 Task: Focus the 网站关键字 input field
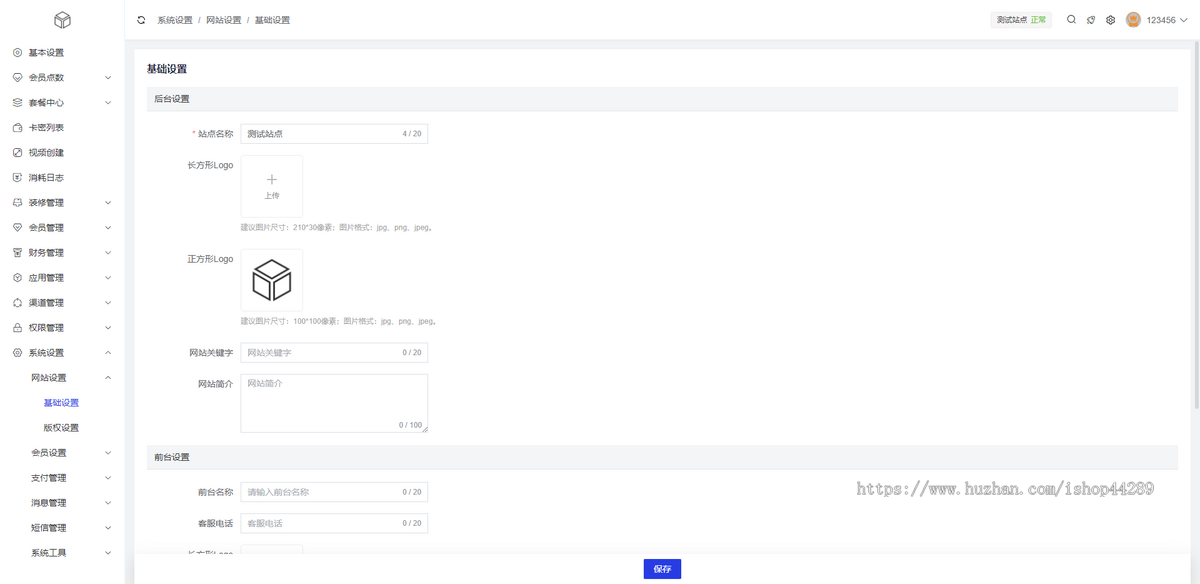point(320,352)
